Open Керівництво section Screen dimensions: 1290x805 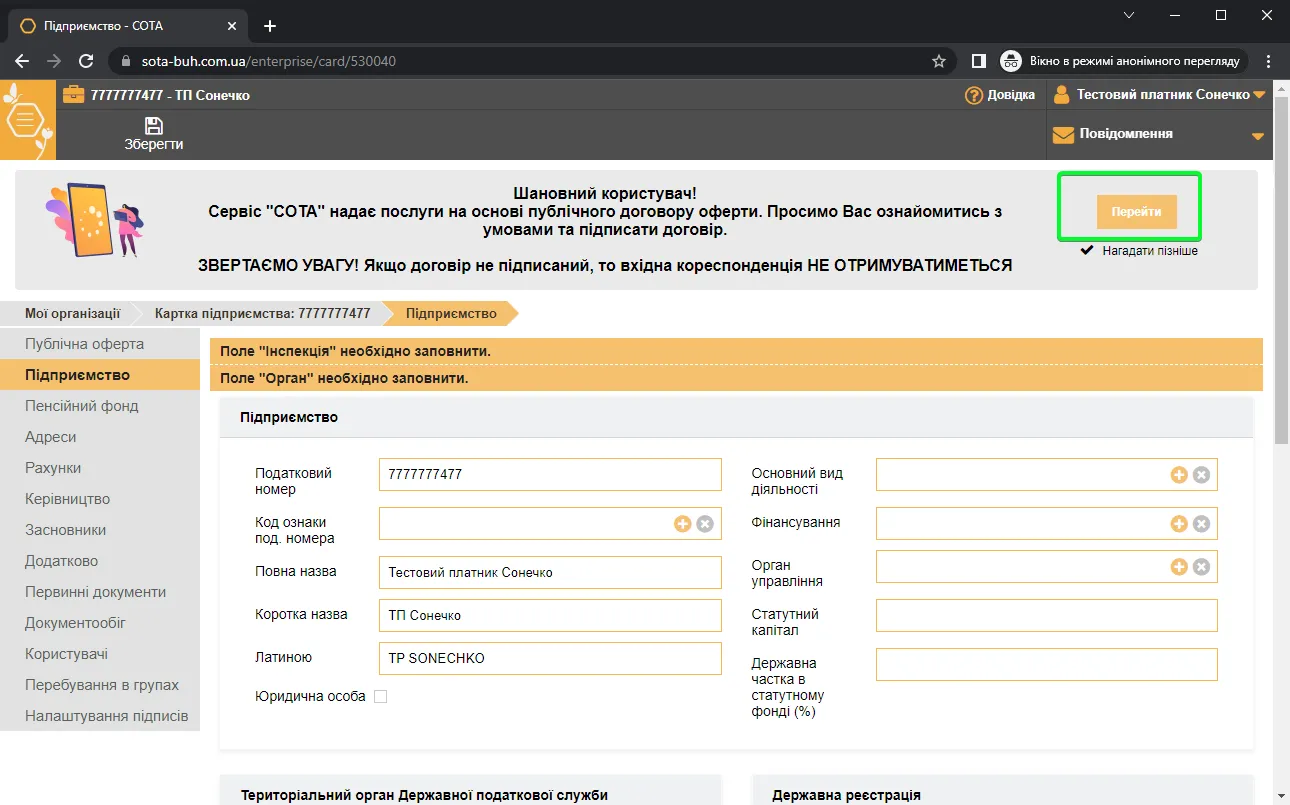point(100,499)
